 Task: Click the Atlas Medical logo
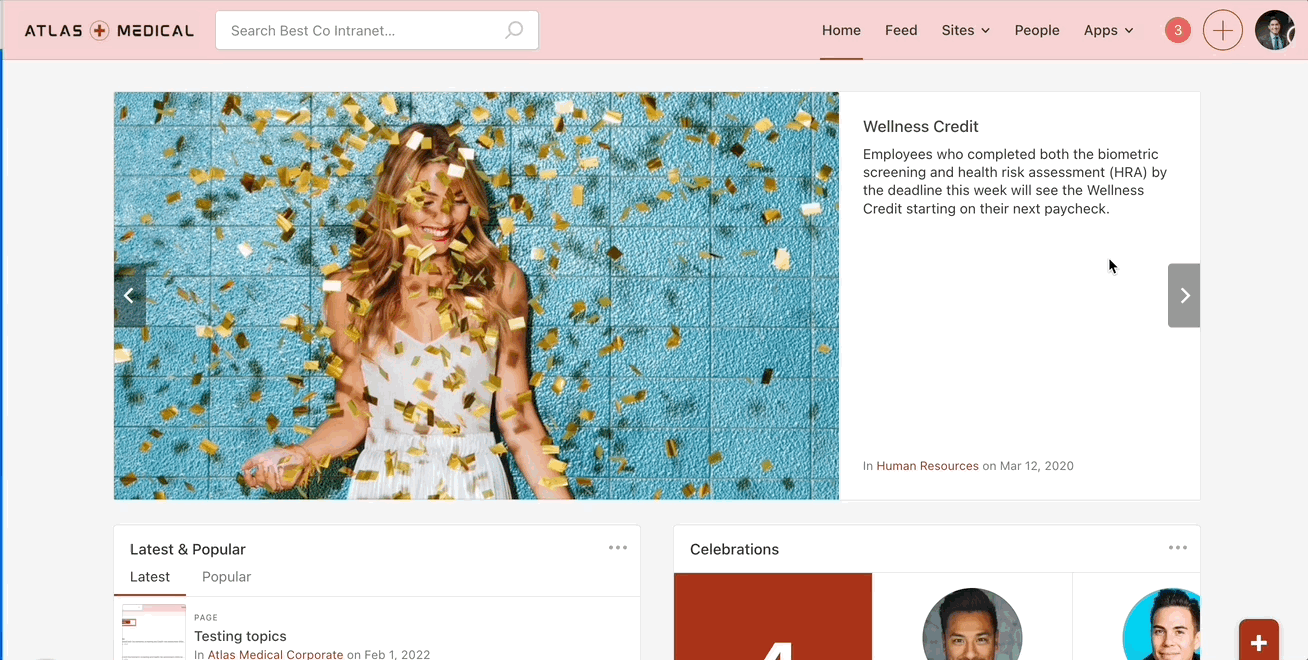click(x=109, y=31)
